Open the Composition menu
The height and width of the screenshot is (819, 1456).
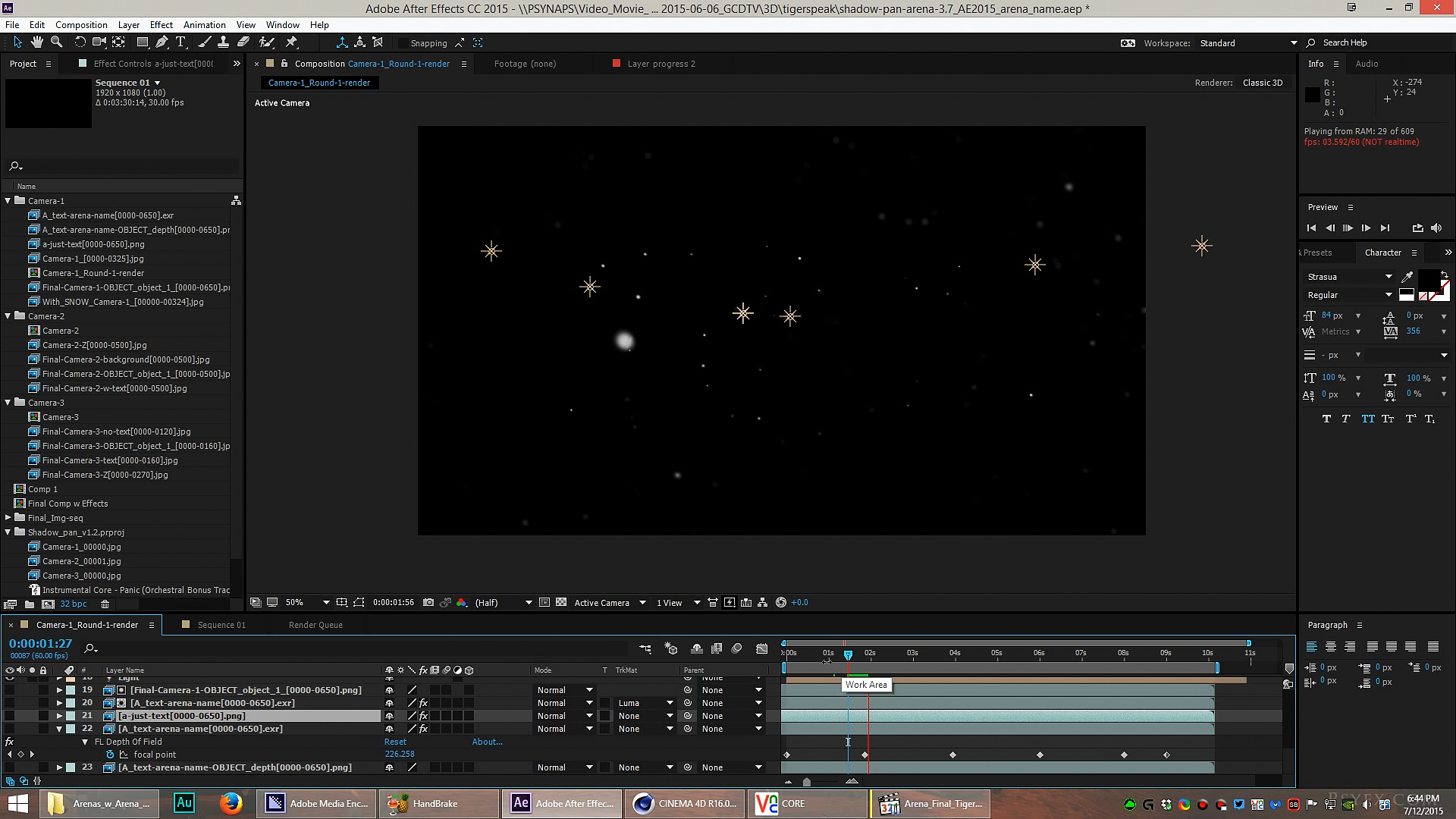(81, 24)
